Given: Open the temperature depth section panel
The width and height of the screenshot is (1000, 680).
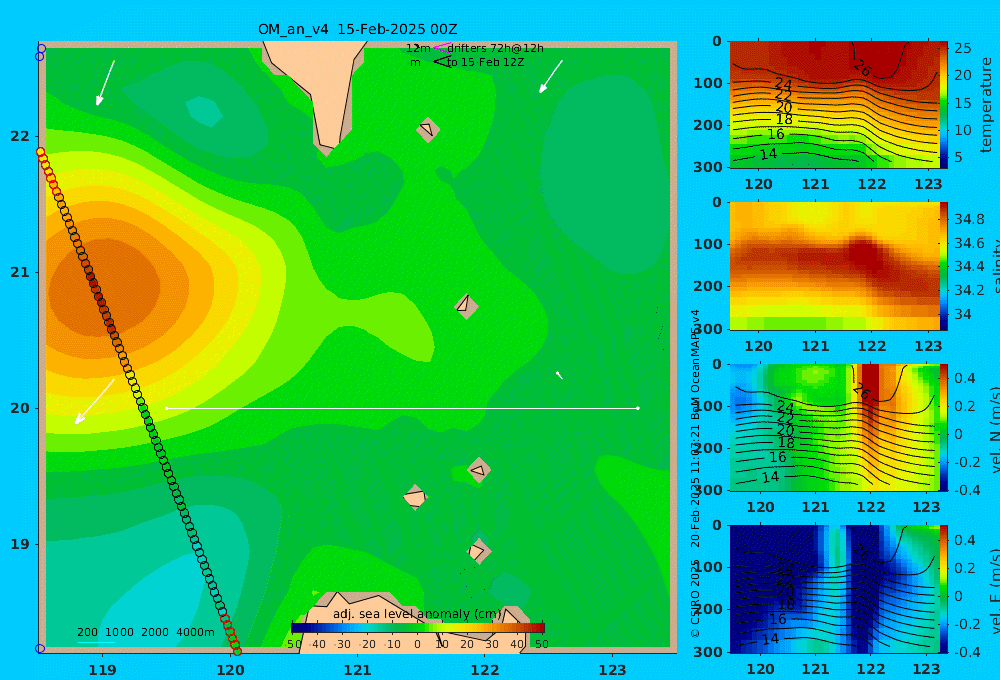Looking at the screenshot, I should 834,104.
